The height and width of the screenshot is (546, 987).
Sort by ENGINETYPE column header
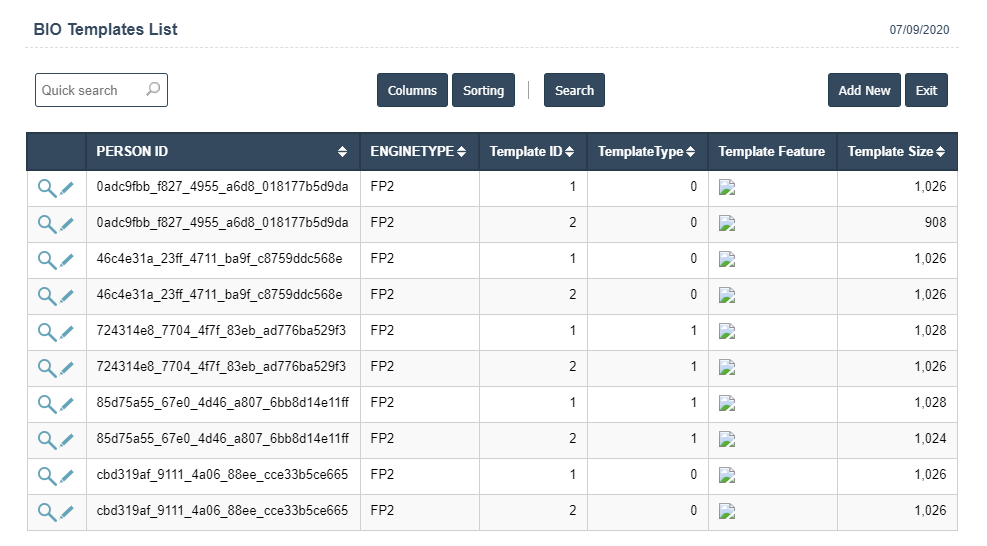pyautogui.click(x=418, y=152)
